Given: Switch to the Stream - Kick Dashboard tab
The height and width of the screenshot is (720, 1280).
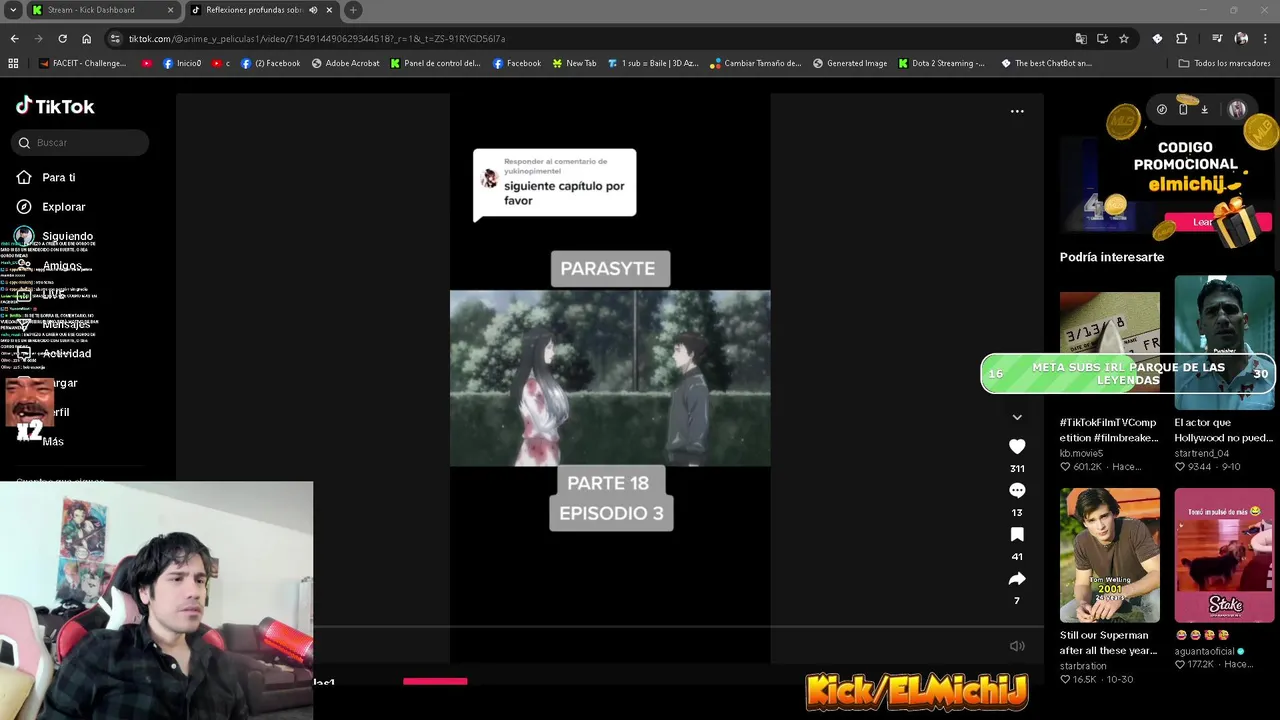Looking at the screenshot, I should 100,10.
